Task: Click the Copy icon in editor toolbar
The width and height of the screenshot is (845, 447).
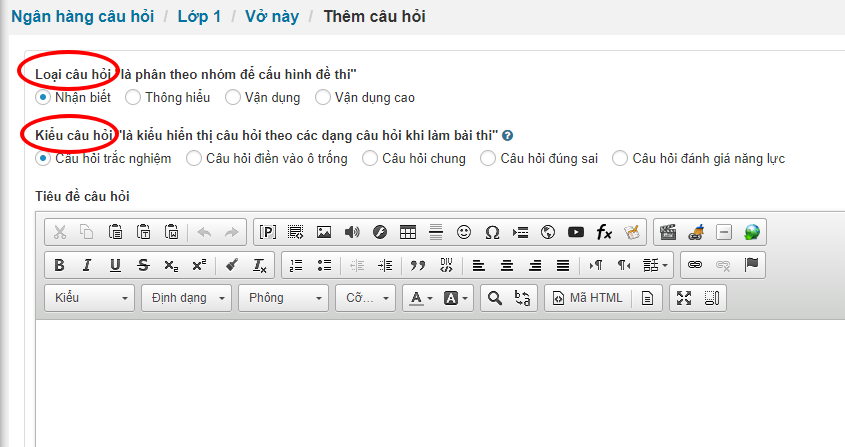Action: 87,232
